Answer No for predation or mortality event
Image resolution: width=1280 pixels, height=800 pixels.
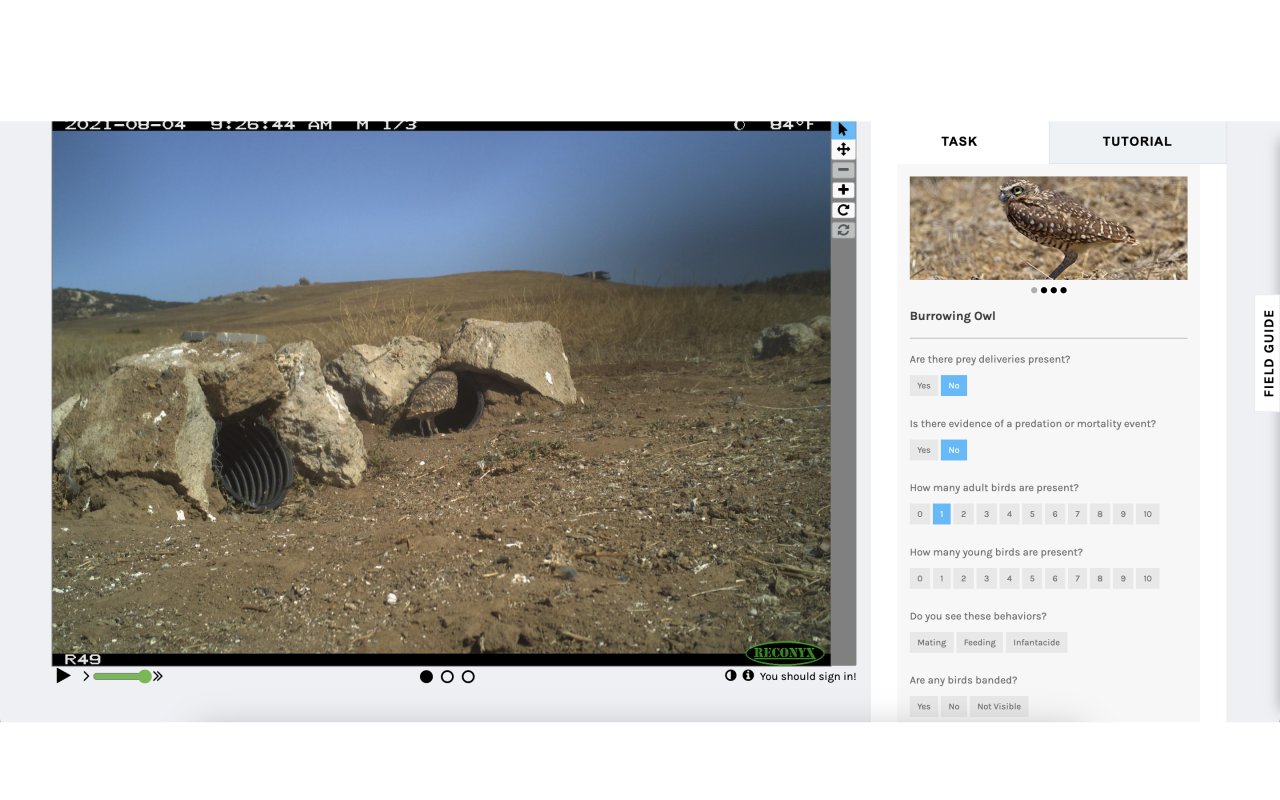tap(954, 450)
